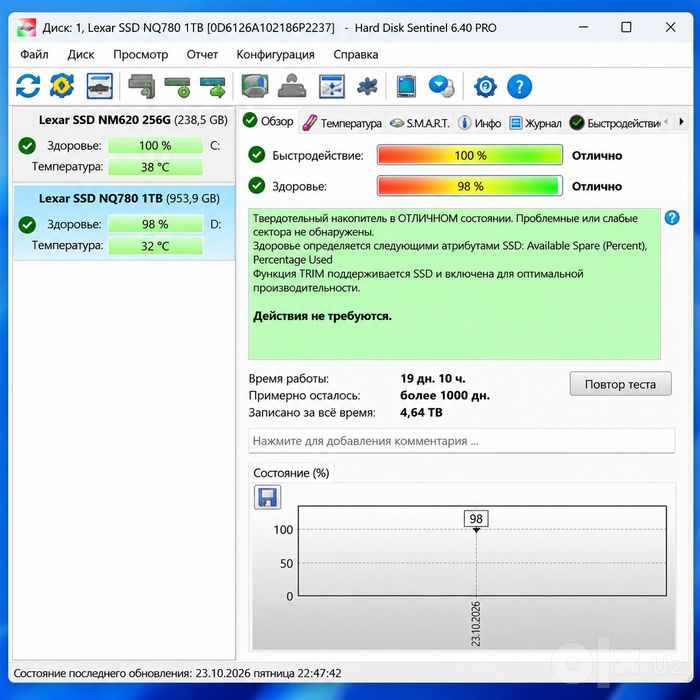Image resolution: width=700 pixels, height=700 pixels.
Task: Click the Время работы label
Action: [288, 379]
